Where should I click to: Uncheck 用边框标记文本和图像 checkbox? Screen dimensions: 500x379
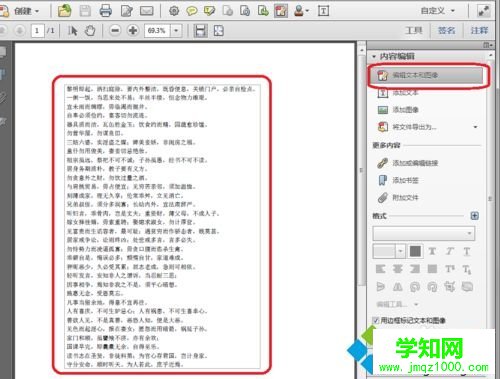pos(376,320)
